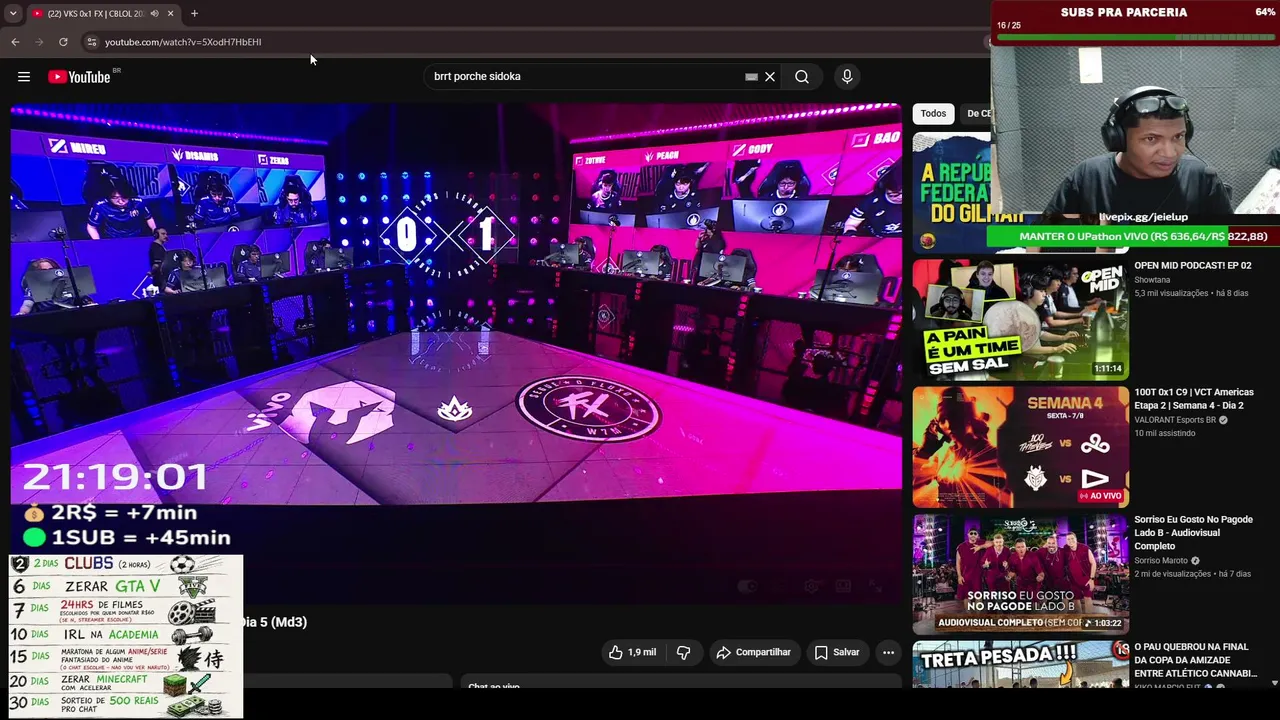Viewport: 1280px width, 720px height.
Task: Open the 'TRETA PESADA !!!' thumbnail
Action: 1020,665
